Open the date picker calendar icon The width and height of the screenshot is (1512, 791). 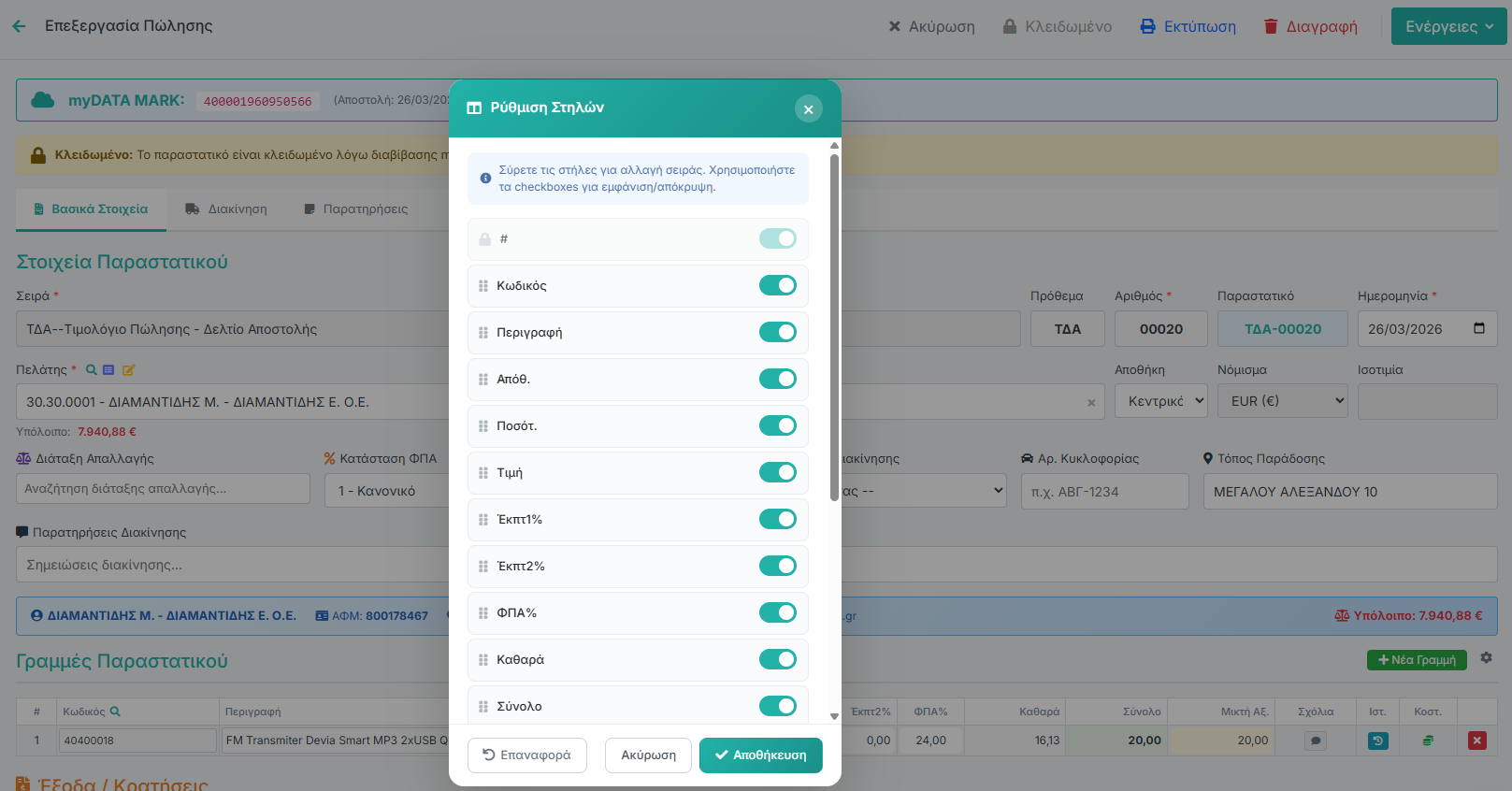[x=1479, y=328]
